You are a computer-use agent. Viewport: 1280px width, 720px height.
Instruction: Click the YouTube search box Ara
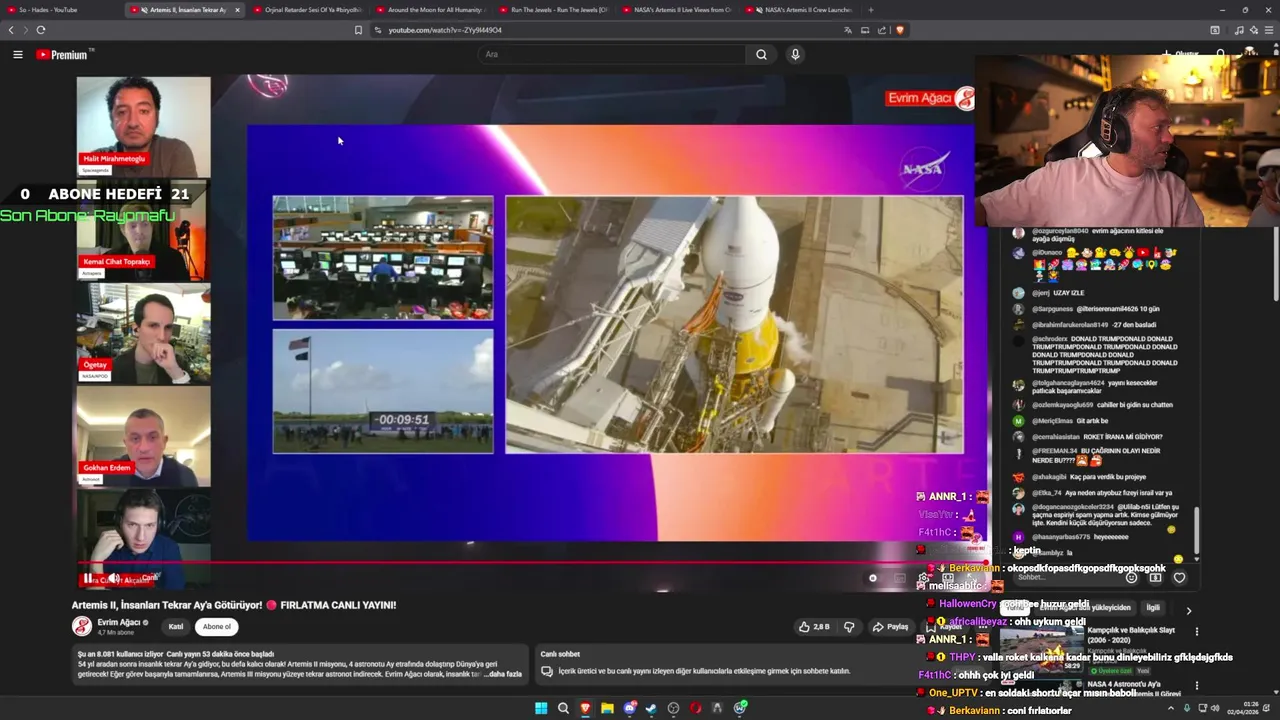610,54
